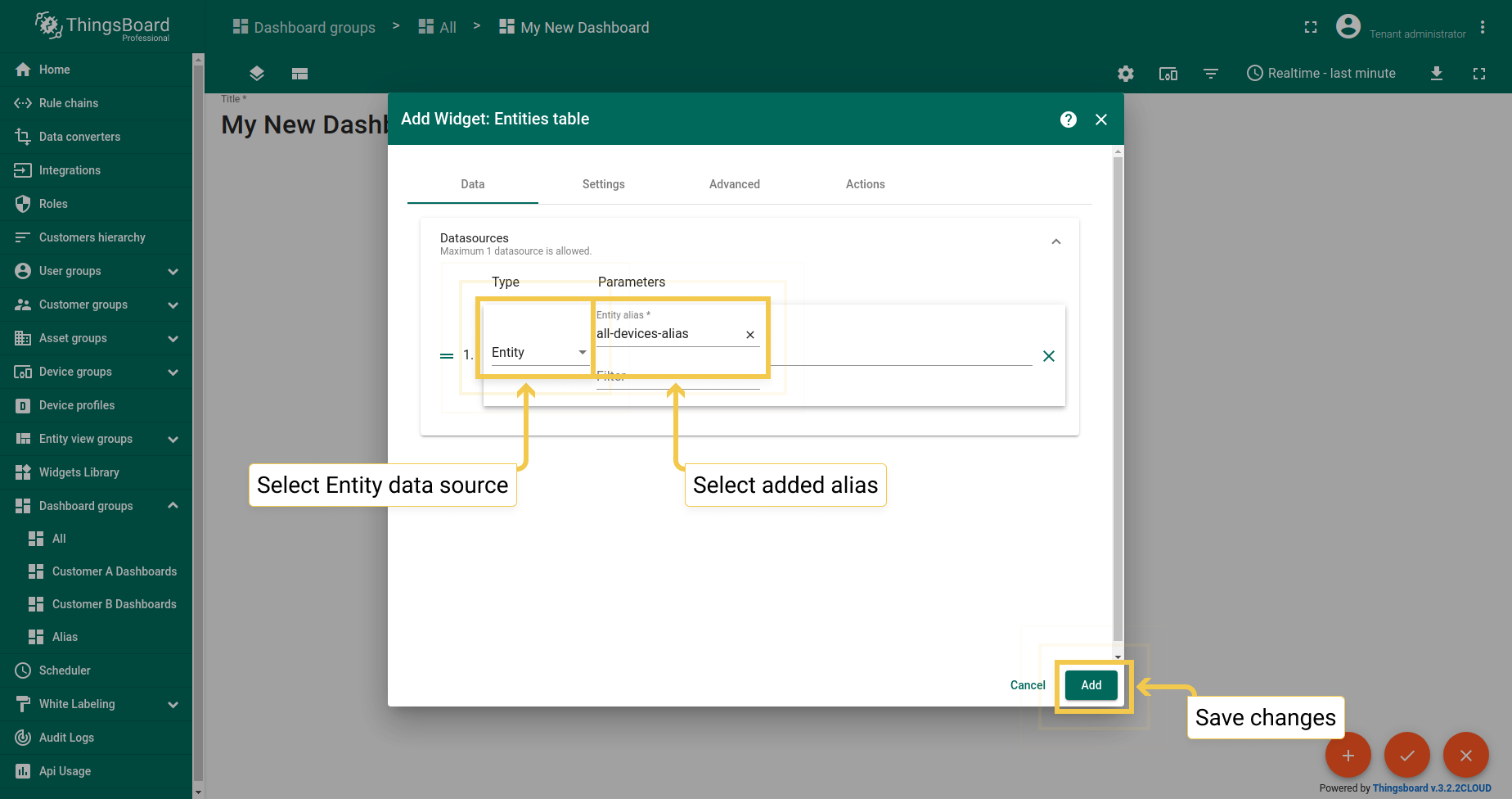This screenshot has width=1512, height=799.
Task: Collapse the Datasources panel
Action: point(1056,242)
